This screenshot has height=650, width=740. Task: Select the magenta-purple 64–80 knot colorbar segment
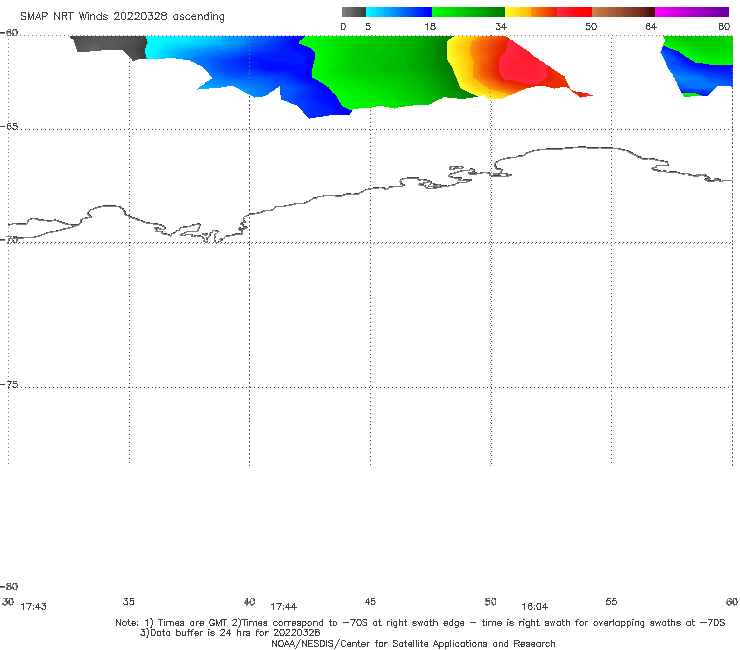692,12
